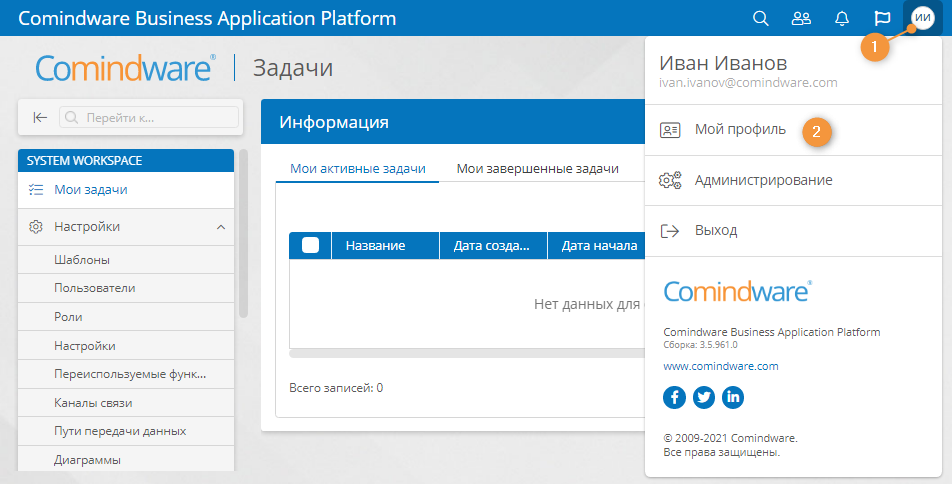Open notifications bell icon

click(842, 18)
